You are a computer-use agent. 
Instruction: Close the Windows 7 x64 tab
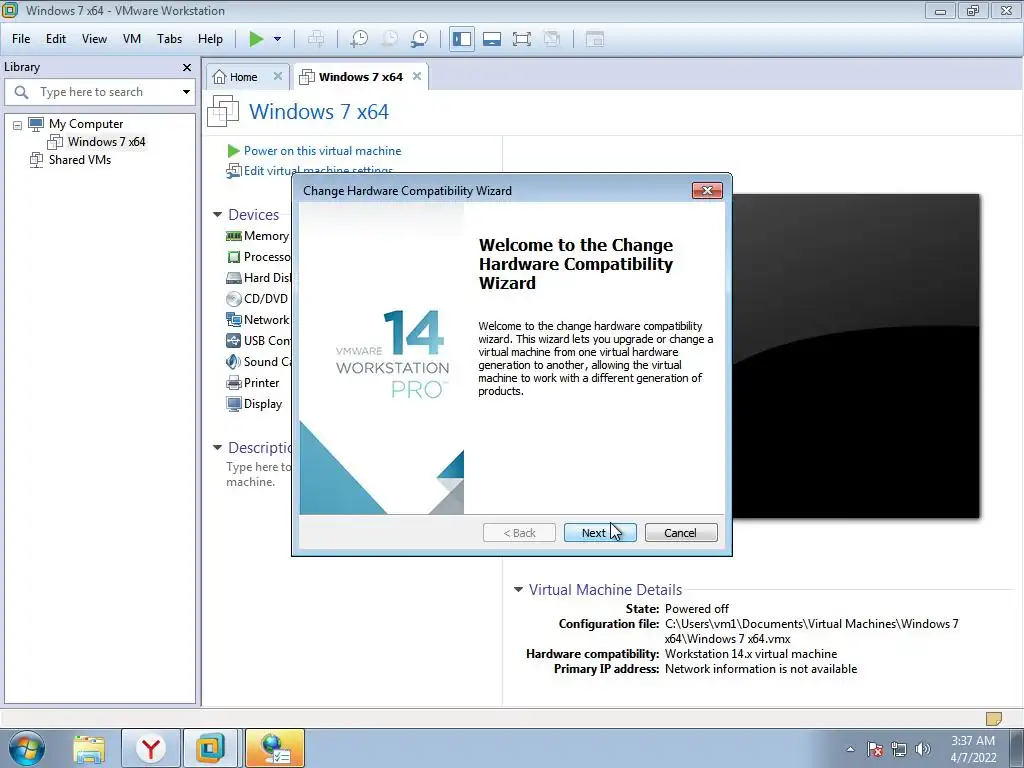[x=417, y=76]
